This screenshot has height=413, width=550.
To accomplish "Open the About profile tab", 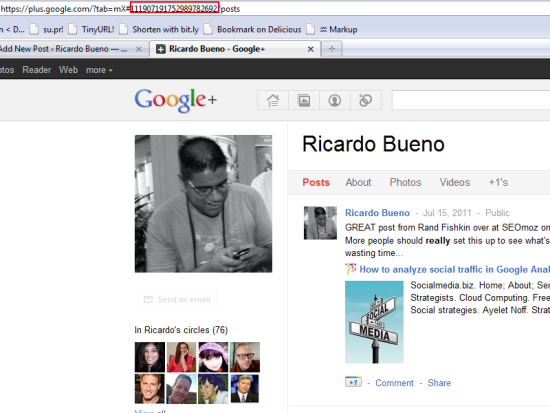I will [358, 182].
